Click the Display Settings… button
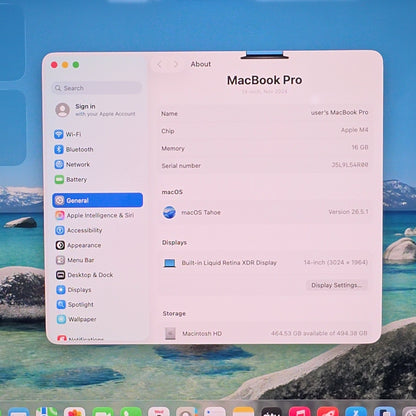The height and width of the screenshot is (416, 416). 336,285
